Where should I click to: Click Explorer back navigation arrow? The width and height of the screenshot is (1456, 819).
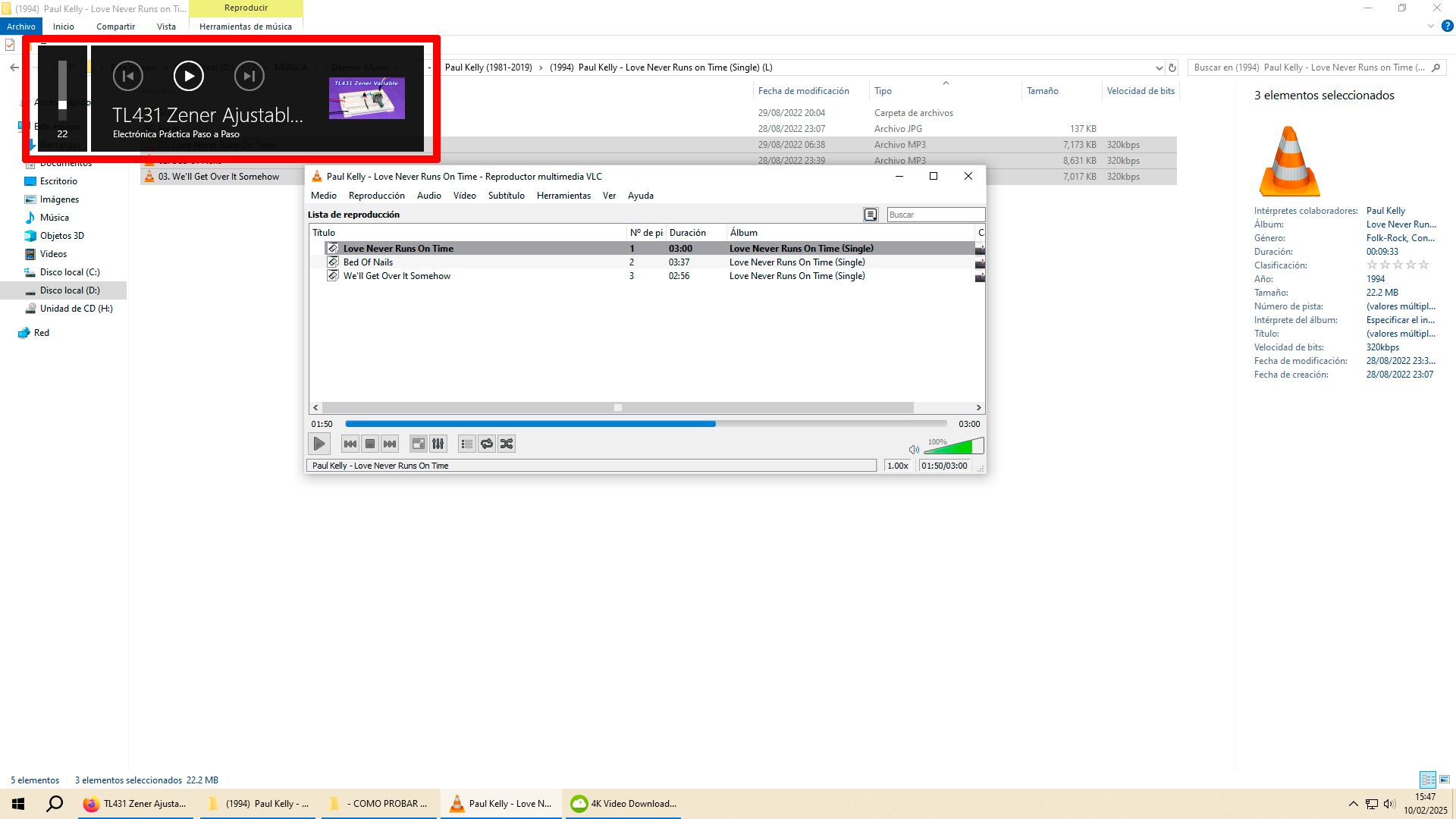[x=14, y=67]
